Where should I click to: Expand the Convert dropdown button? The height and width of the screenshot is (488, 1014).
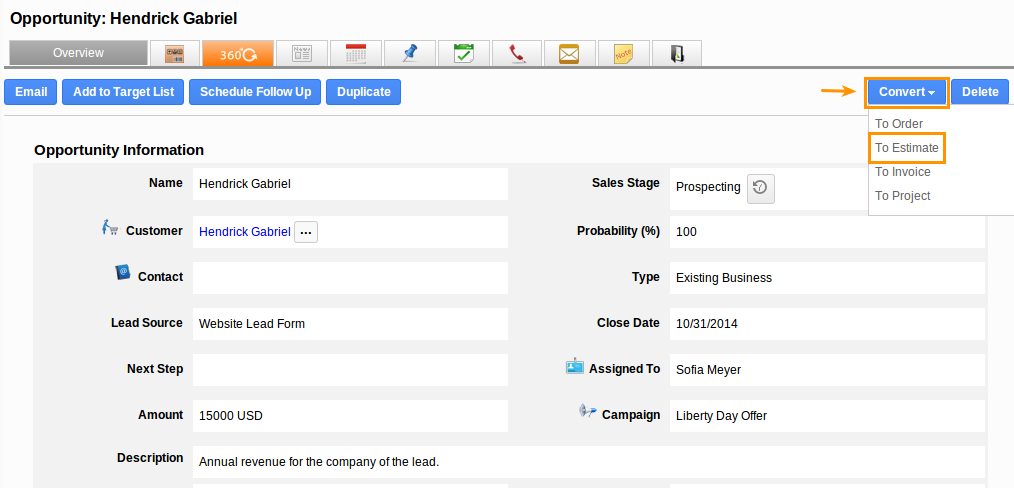click(907, 92)
